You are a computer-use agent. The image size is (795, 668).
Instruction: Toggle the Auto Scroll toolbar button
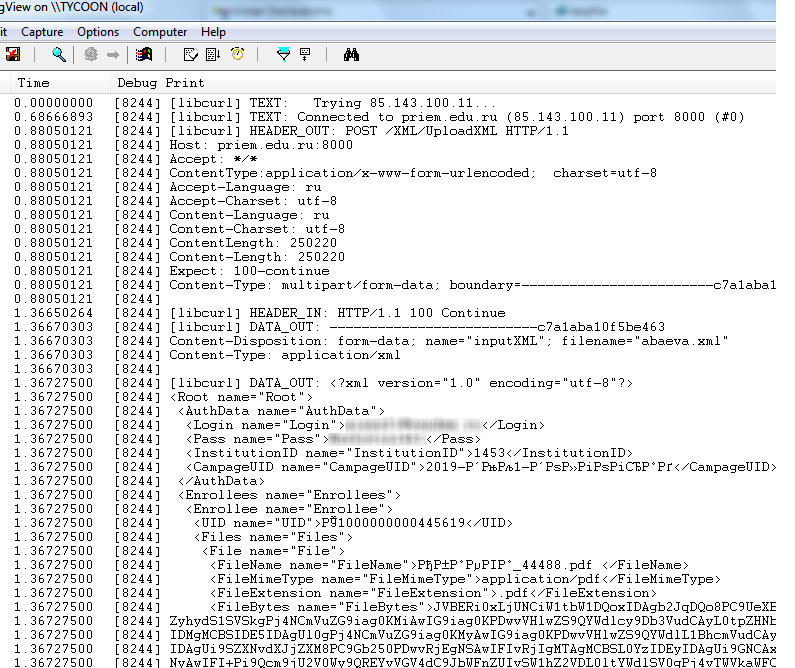pos(213,55)
